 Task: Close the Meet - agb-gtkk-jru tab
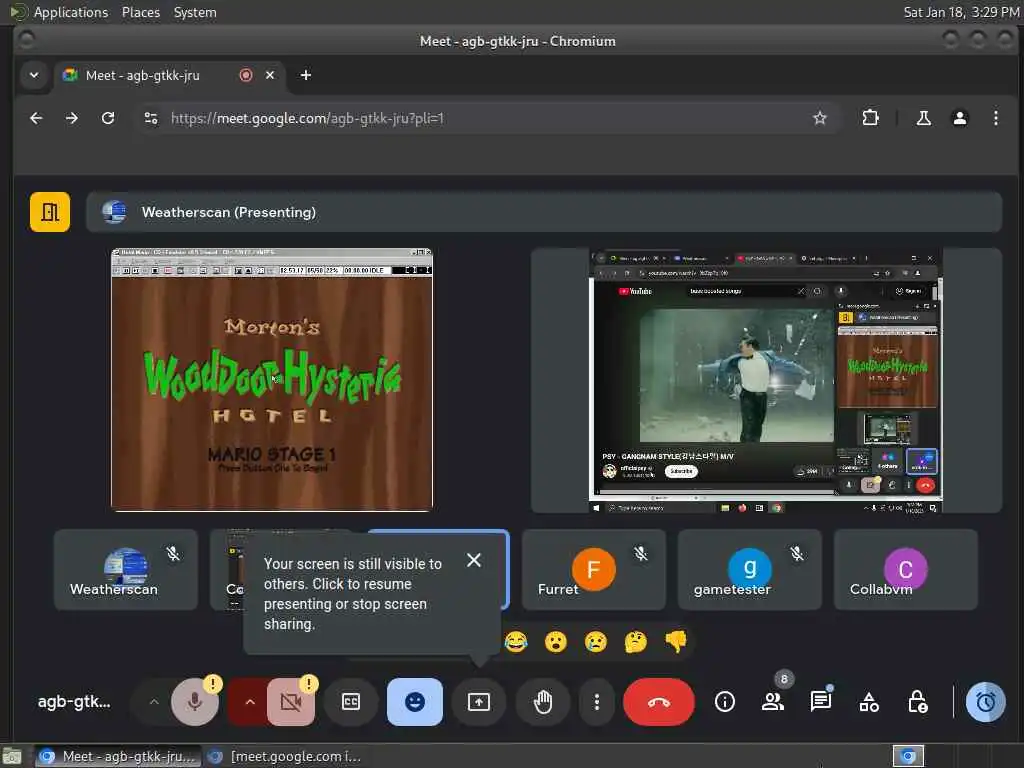(x=270, y=75)
